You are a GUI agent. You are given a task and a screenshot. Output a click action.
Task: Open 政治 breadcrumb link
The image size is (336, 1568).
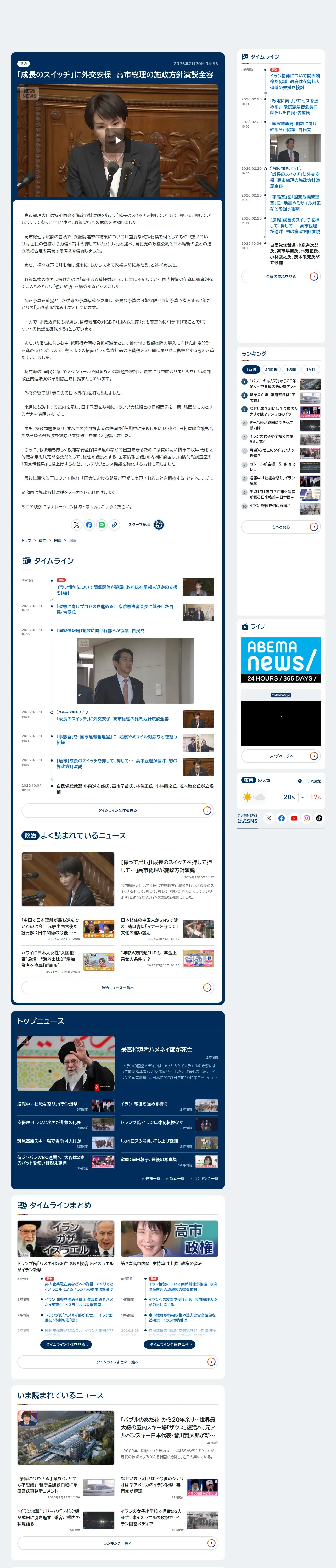(42, 540)
